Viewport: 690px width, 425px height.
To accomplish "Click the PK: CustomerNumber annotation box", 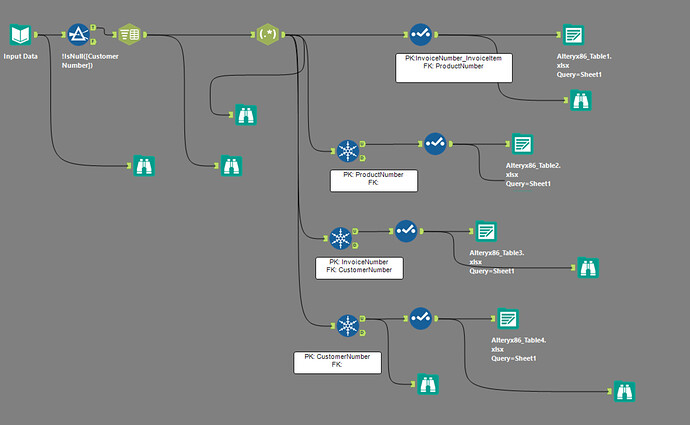I will pos(337,362).
